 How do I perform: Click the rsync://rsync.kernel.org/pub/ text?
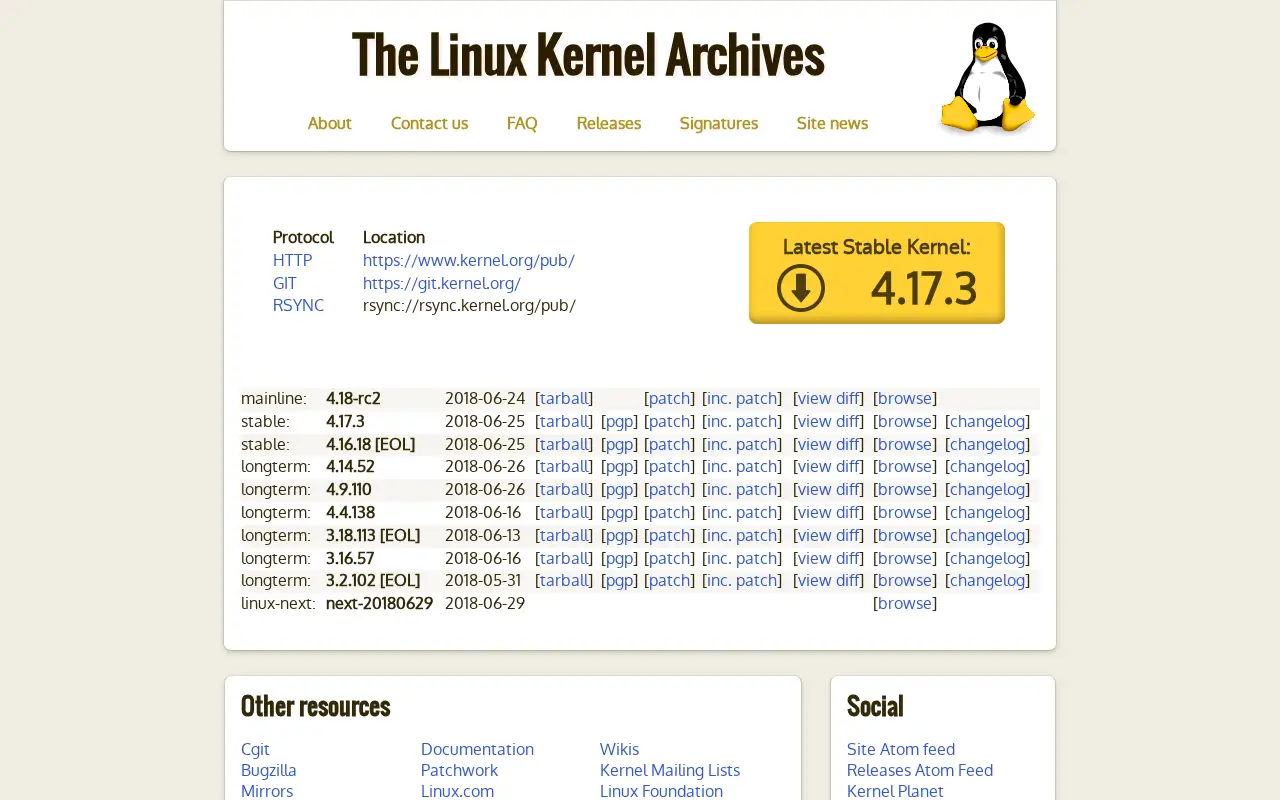[469, 305]
